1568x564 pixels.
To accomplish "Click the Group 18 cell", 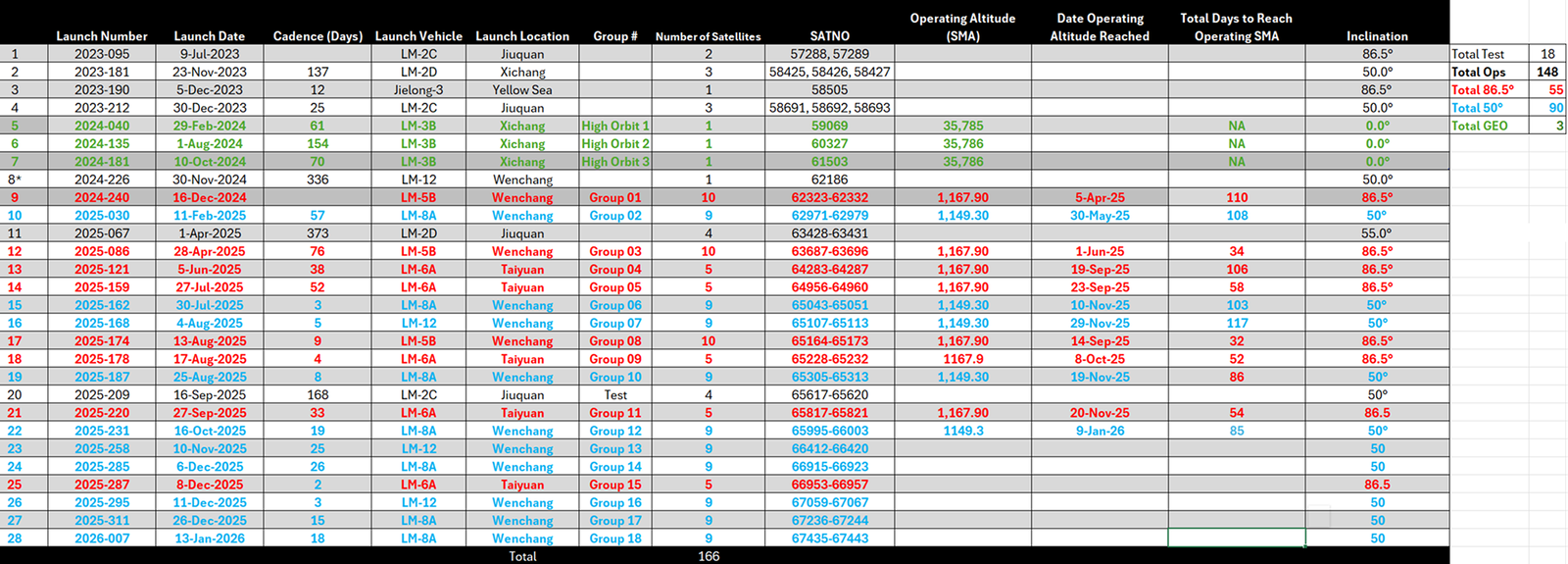I will tap(615, 538).
